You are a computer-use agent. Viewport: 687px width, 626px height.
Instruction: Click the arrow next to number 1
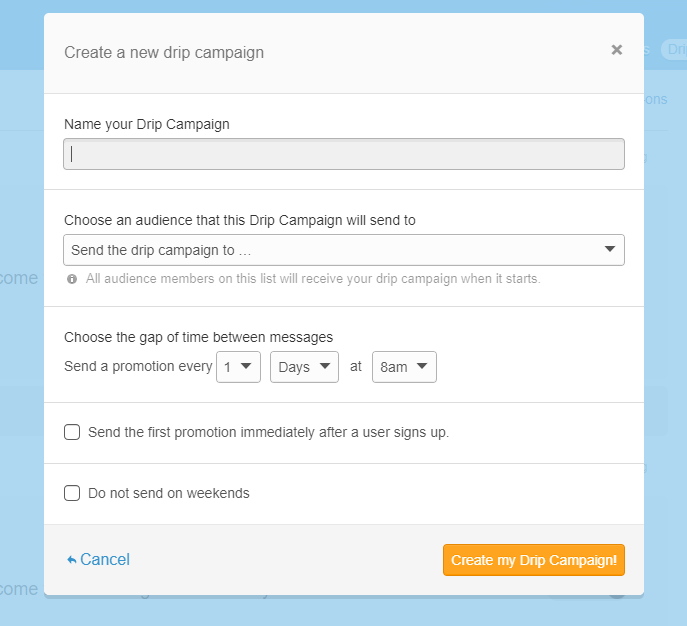(x=246, y=367)
